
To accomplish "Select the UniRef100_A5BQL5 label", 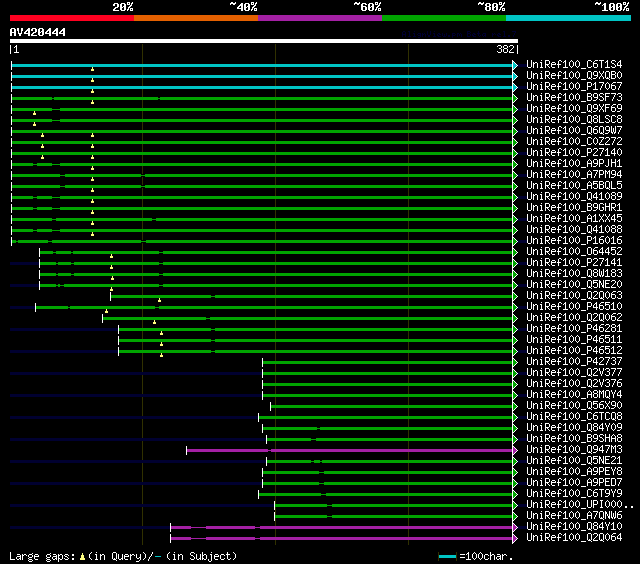I will [x=574, y=186].
